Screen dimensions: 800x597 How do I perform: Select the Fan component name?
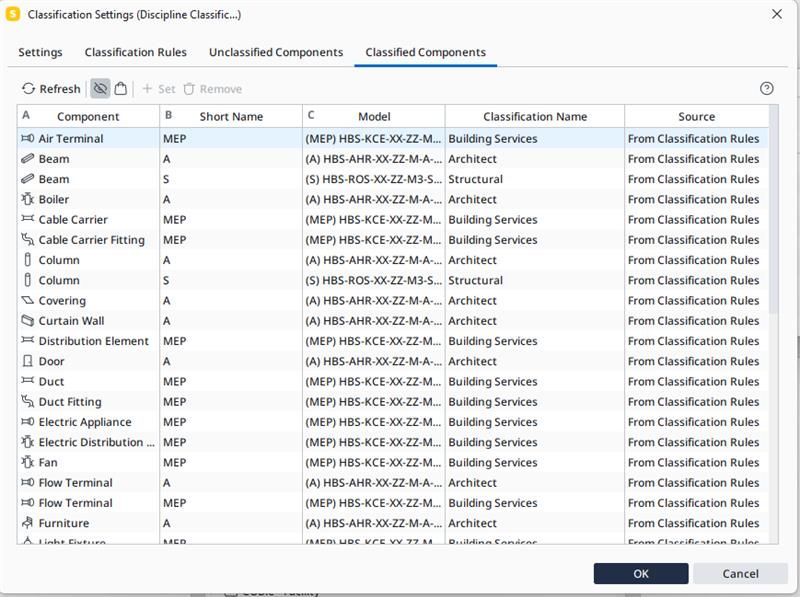pyautogui.click(x=48, y=462)
